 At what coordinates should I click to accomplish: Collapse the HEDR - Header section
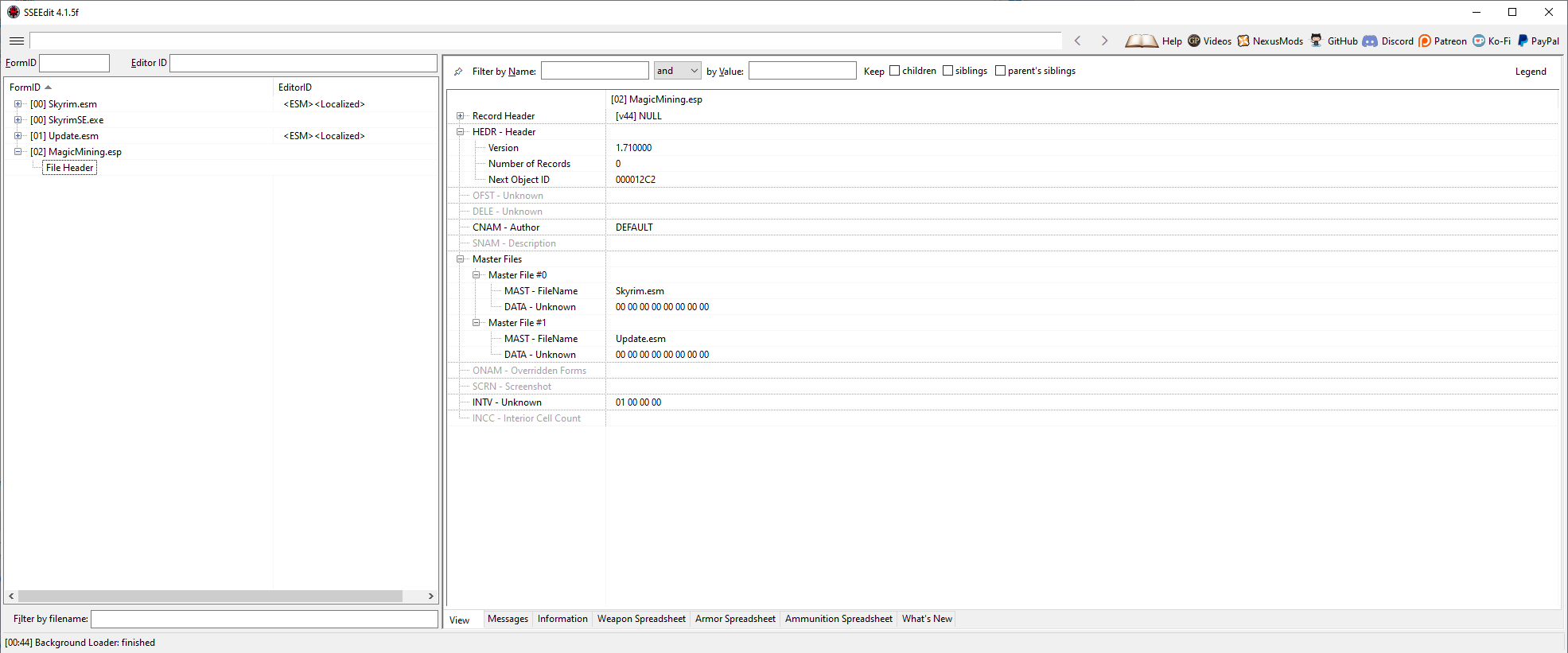pyautogui.click(x=461, y=132)
